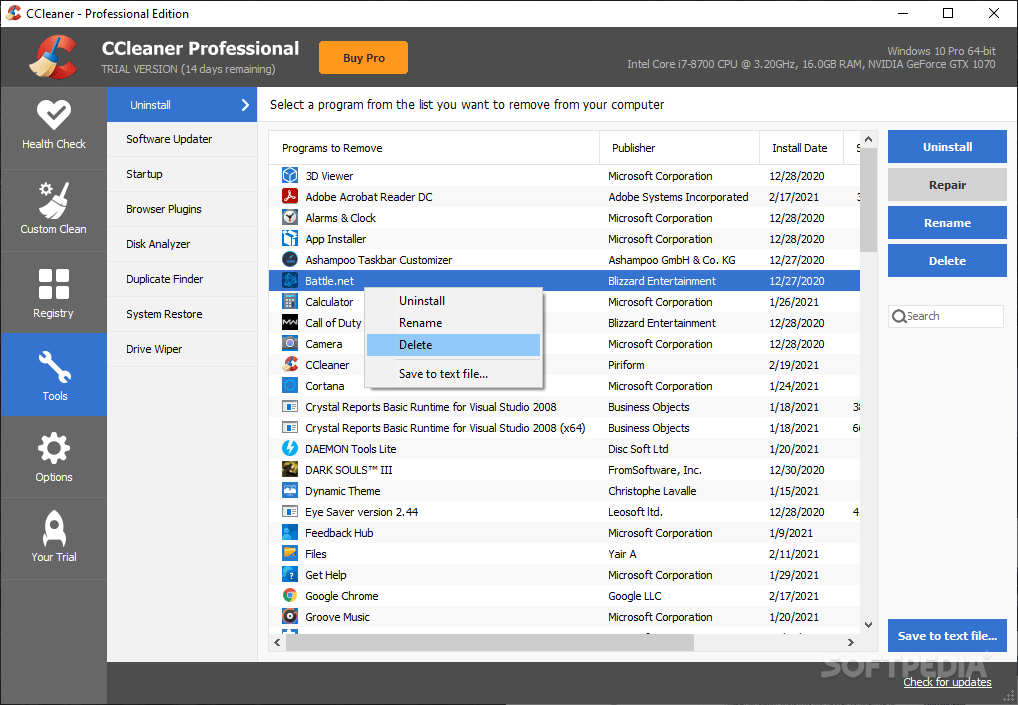Select the DAEMON Tools Lite icon
Image resolution: width=1018 pixels, height=705 pixels.
point(291,449)
